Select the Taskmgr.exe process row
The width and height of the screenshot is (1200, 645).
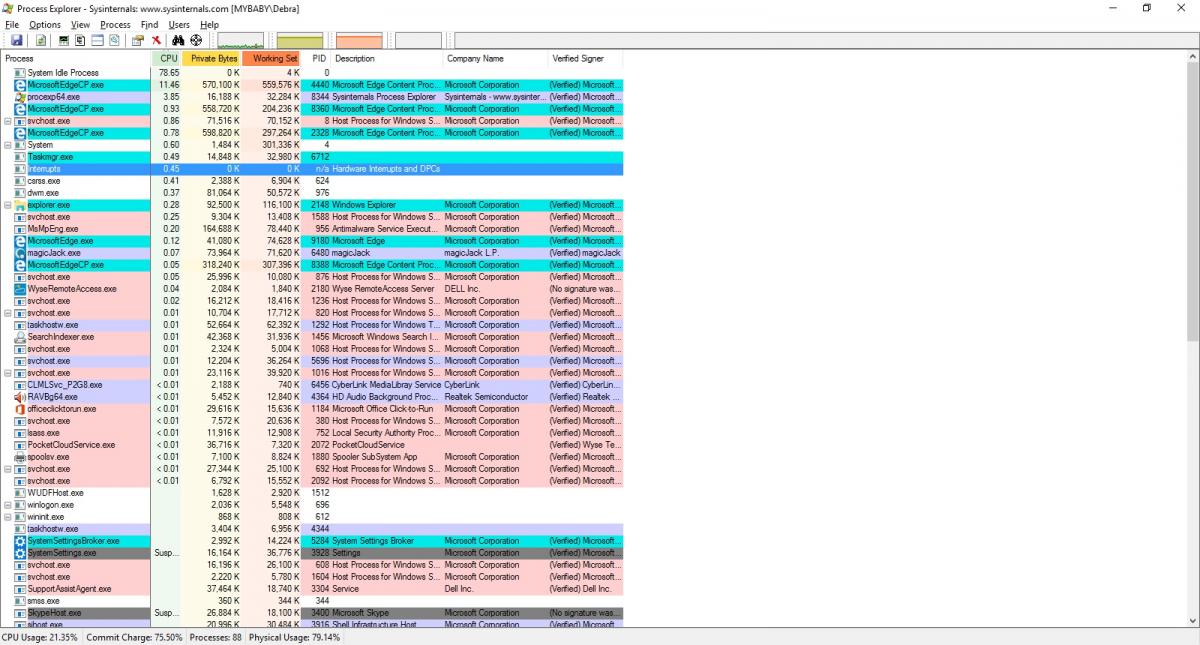tap(312, 157)
